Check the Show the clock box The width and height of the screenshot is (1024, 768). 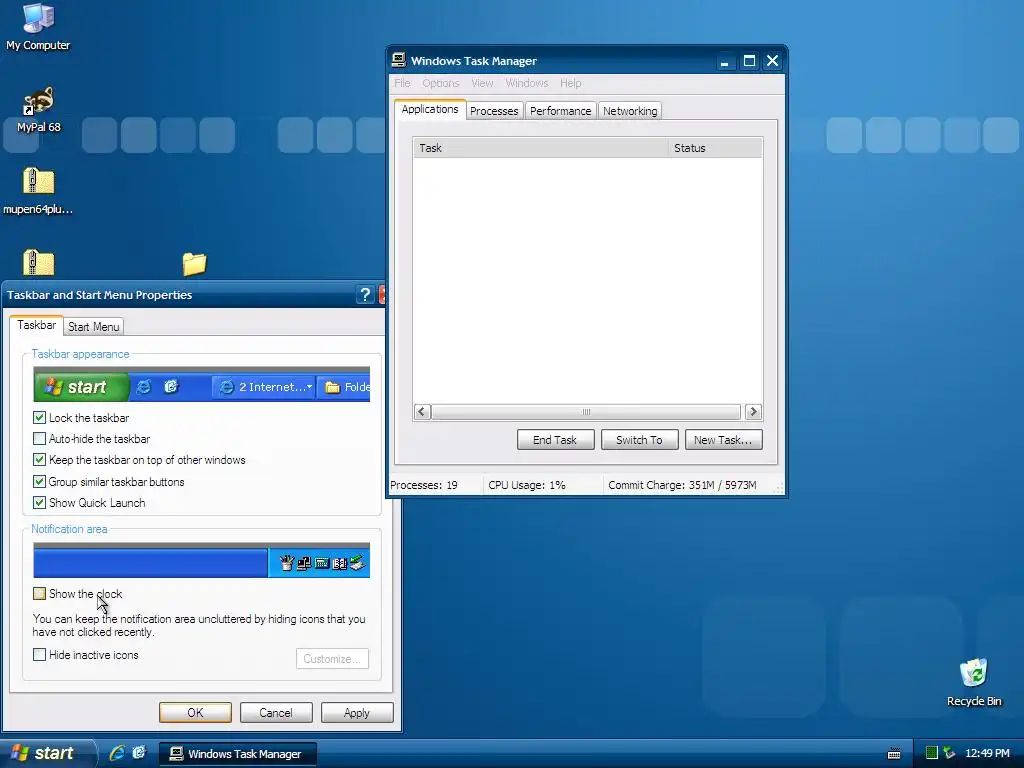click(x=39, y=594)
